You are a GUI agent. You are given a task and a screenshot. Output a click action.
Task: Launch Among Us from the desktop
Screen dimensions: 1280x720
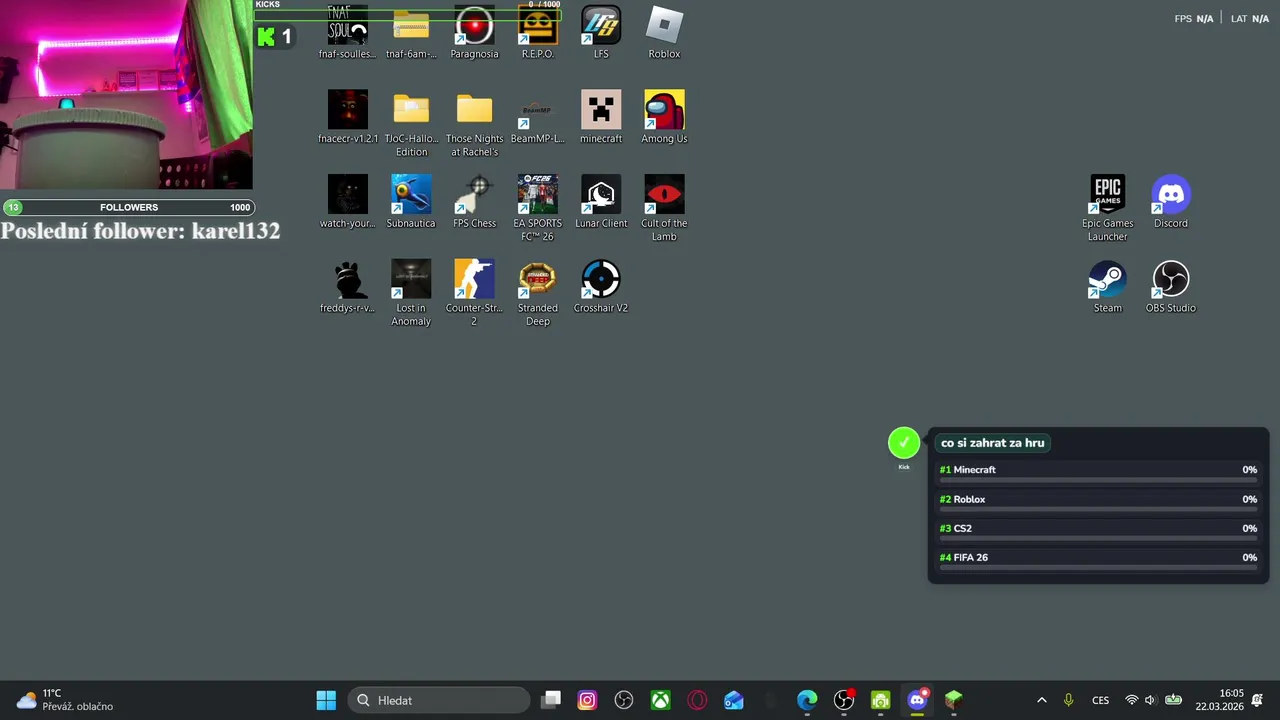tap(664, 117)
